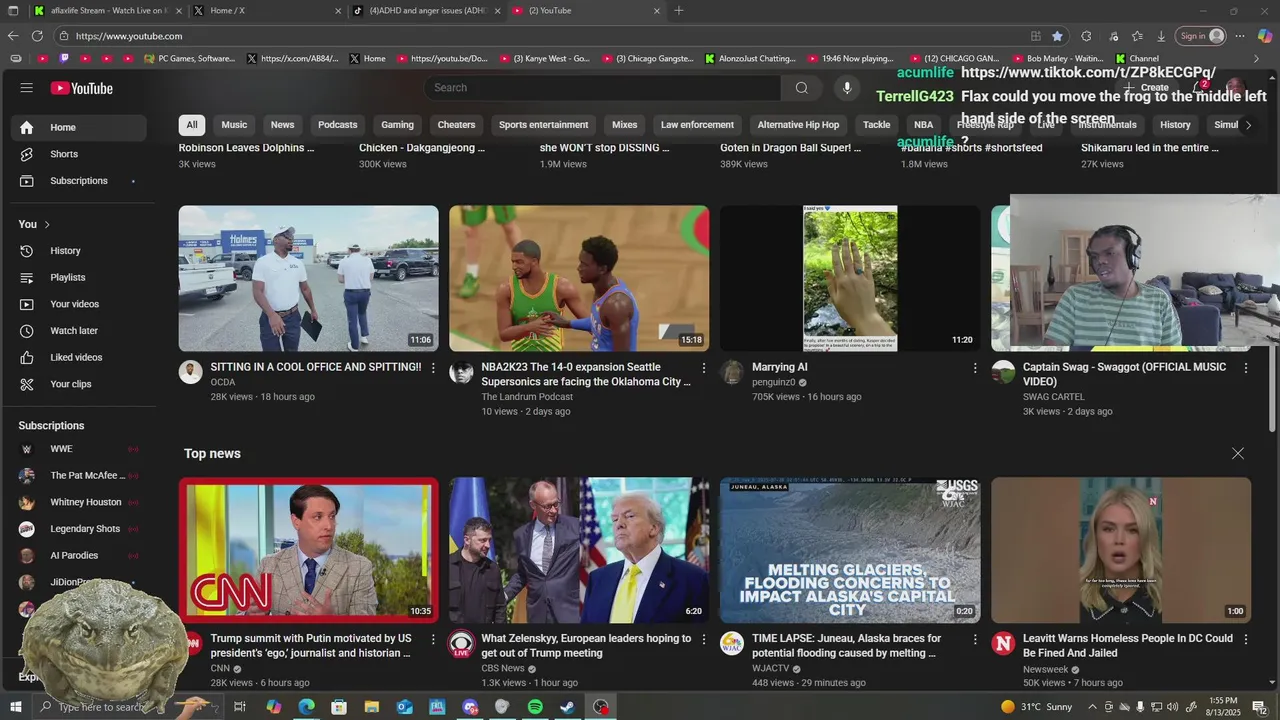Open options for Trump summit with Putin video
This screenshot has height=720, width=1280.
coord(433,639)
